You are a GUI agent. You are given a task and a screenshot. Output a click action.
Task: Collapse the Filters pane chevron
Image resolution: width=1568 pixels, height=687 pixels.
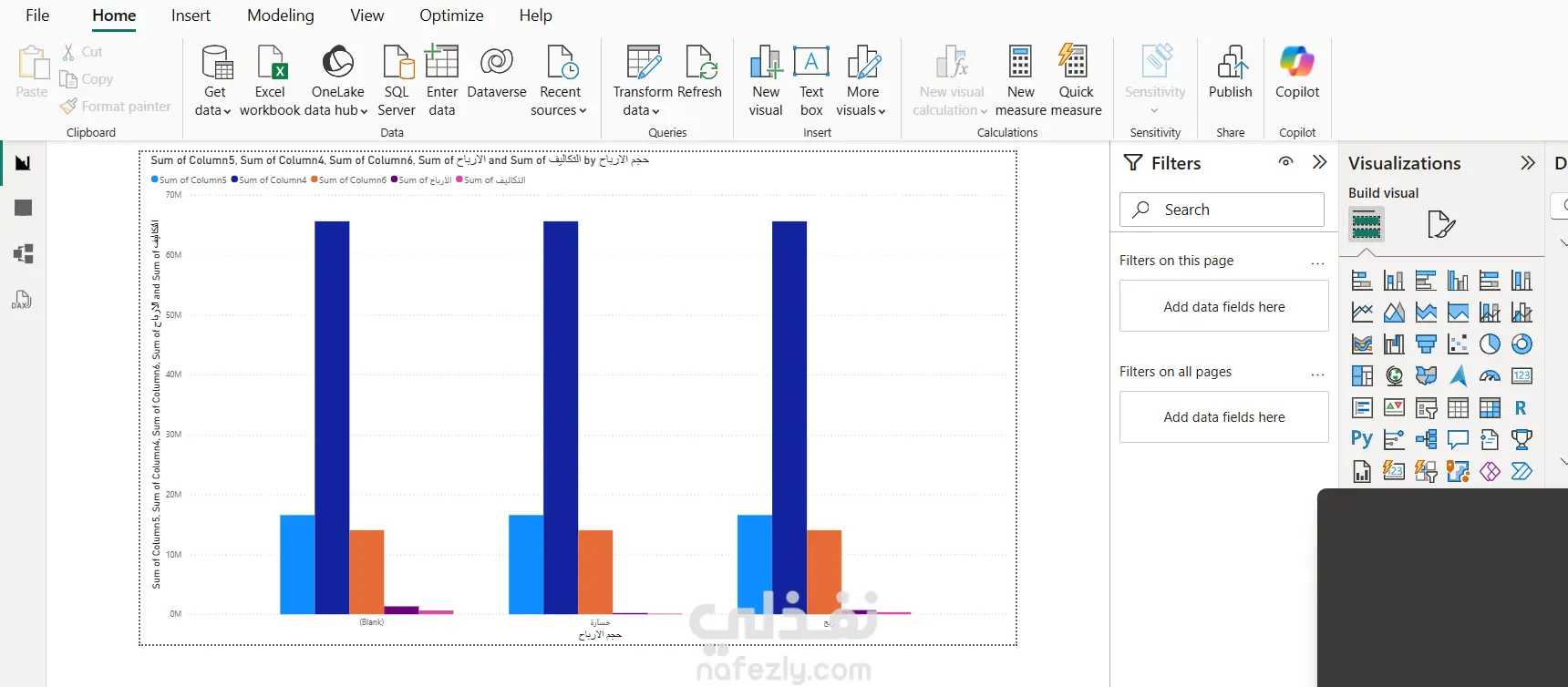(1319, 162)
